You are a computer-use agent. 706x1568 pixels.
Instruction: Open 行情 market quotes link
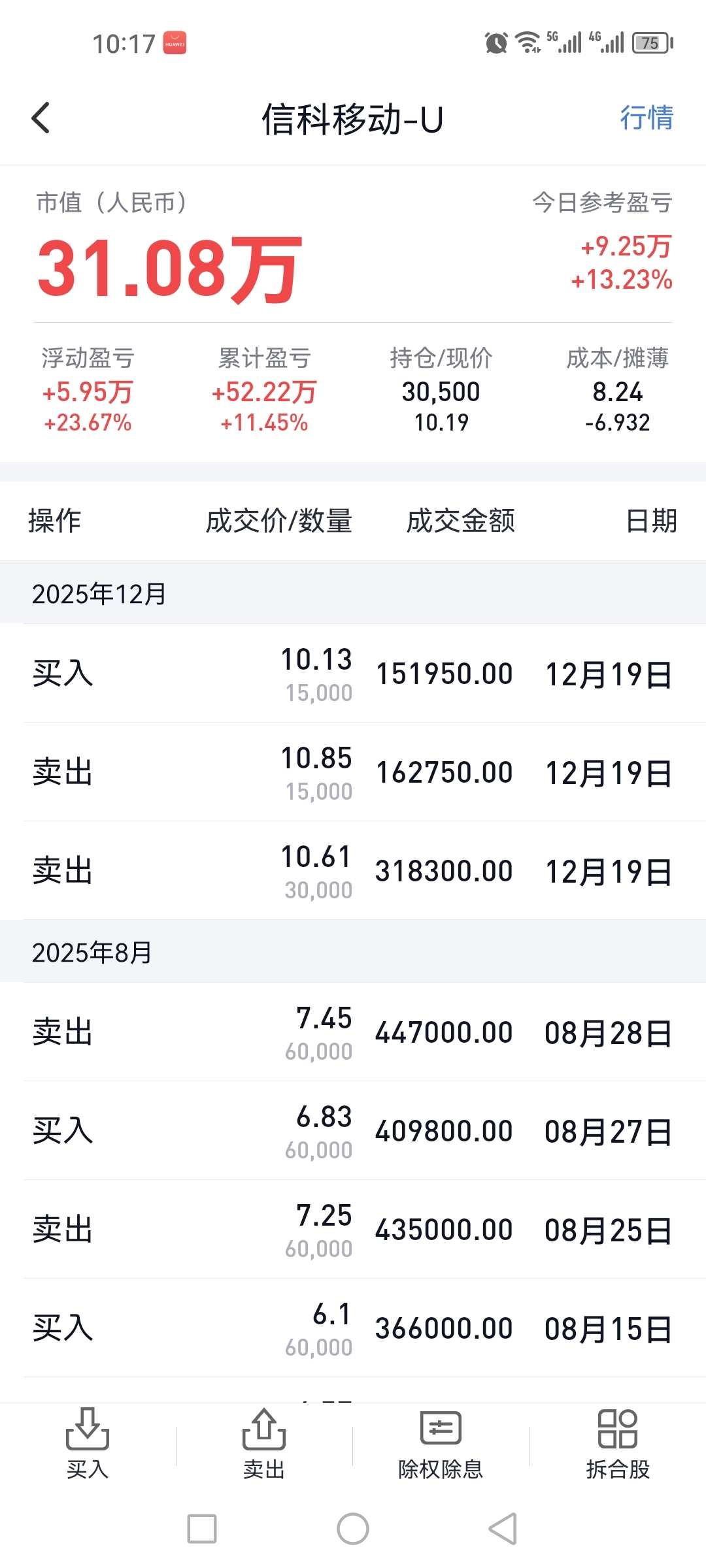647,118
